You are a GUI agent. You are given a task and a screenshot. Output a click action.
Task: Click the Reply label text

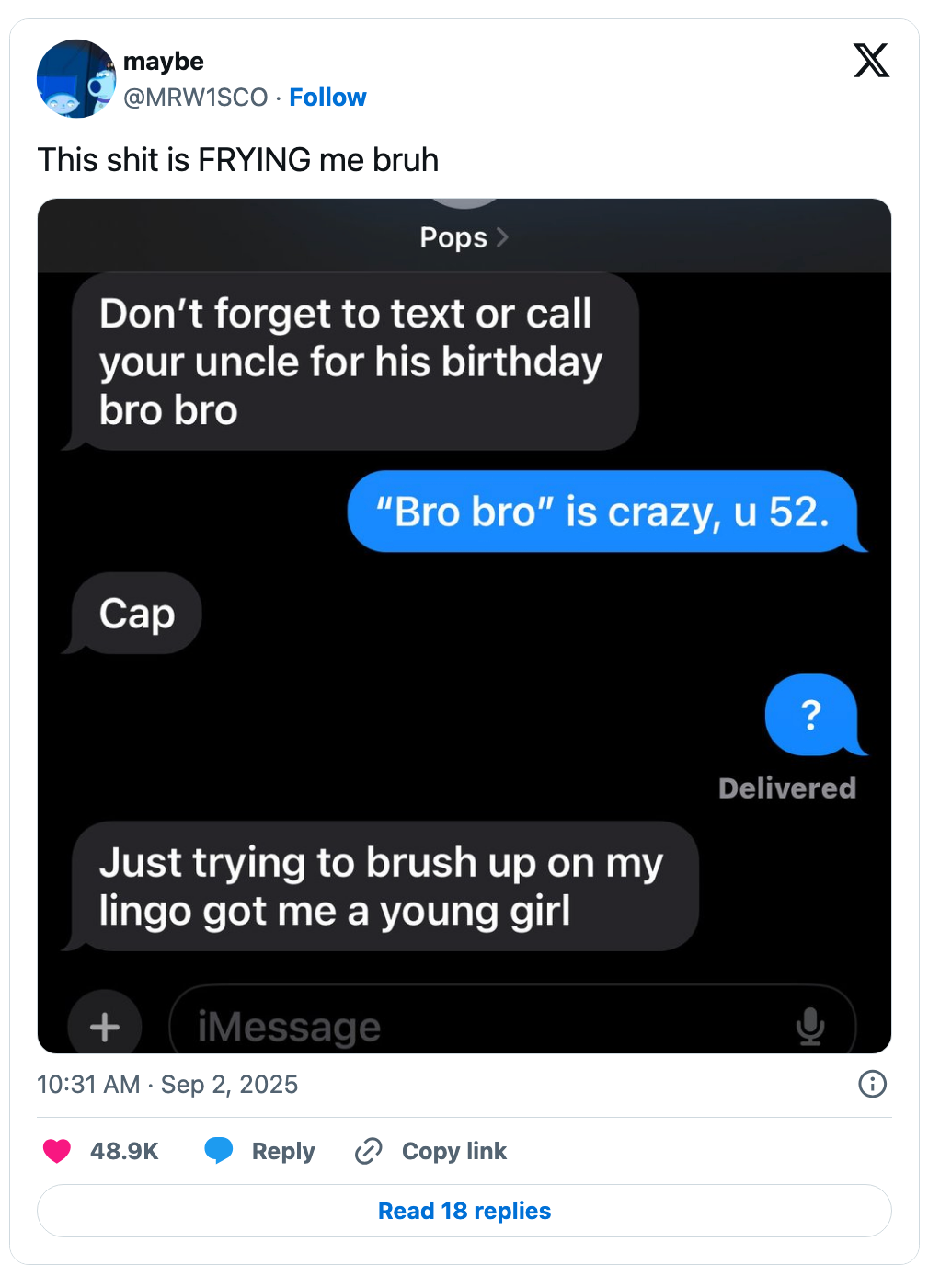(x=282, y=1151)
